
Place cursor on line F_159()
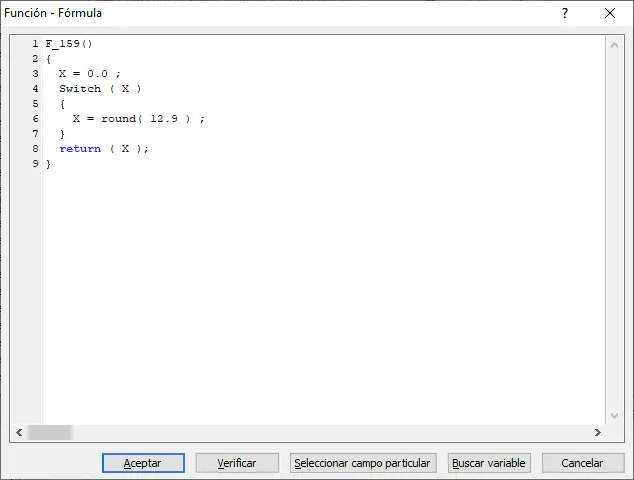[x=69, y=44]
